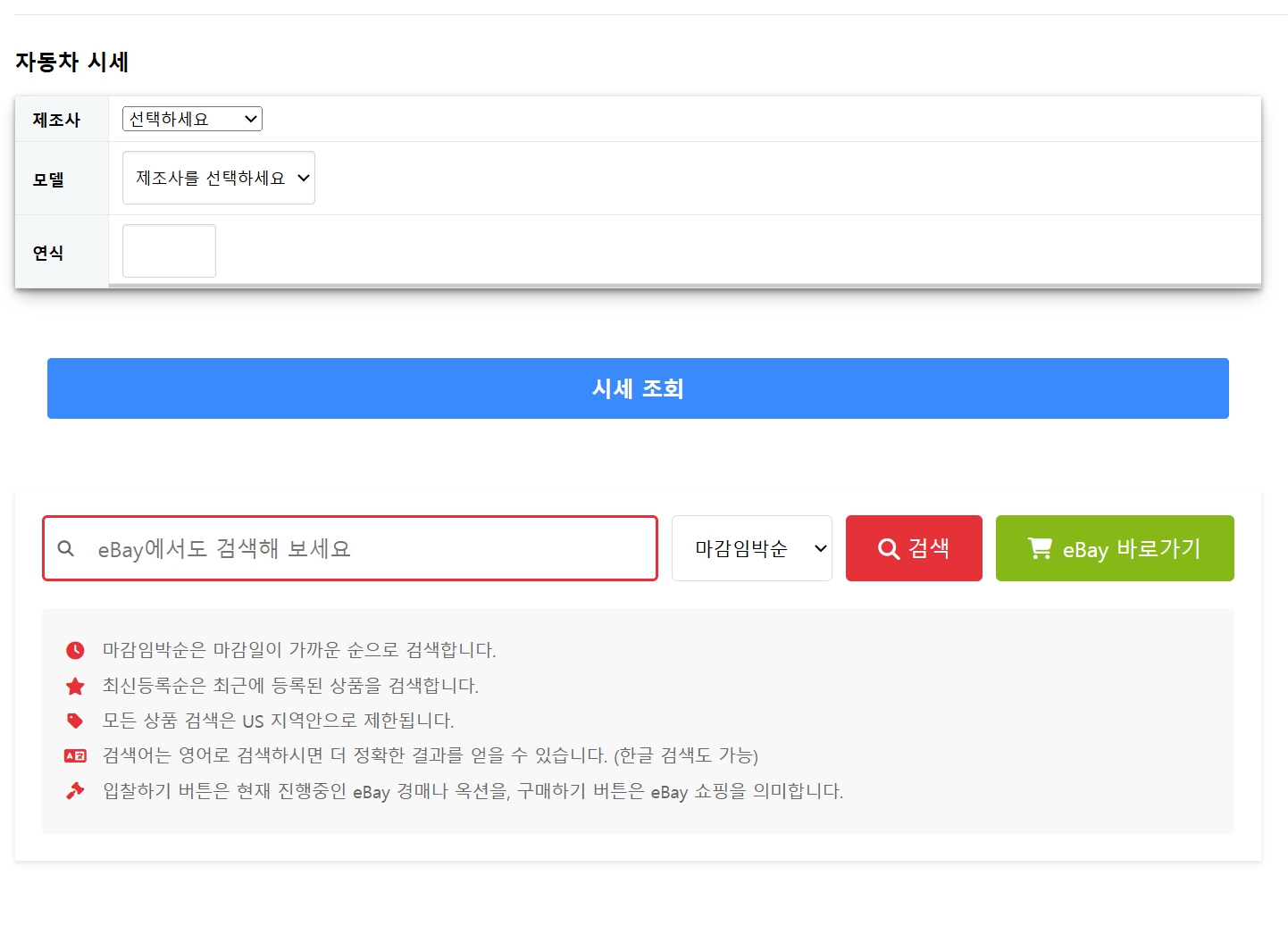Click the 제조사 row label

(56, 120)
